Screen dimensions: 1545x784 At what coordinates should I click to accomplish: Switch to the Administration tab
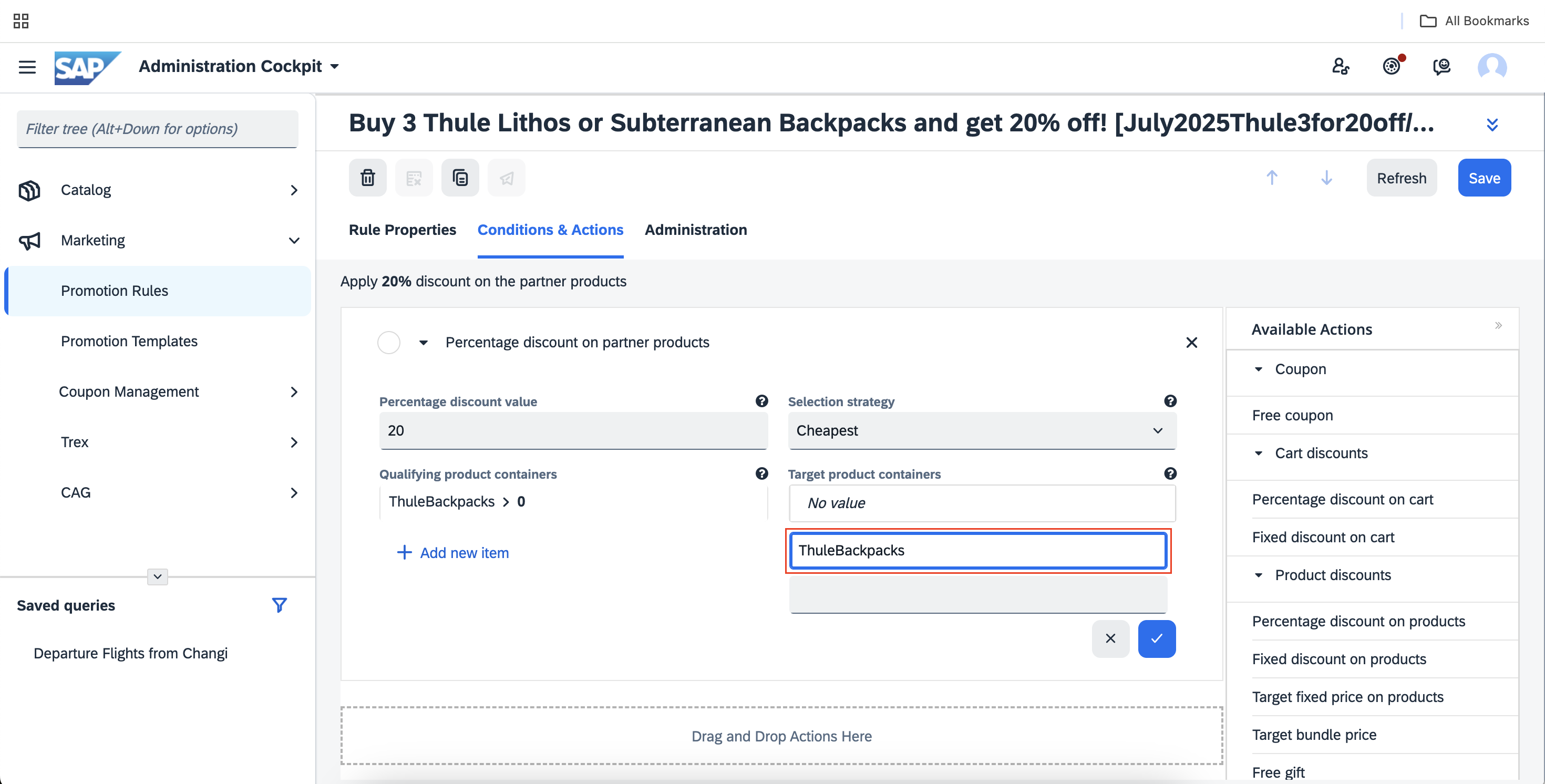point(696,230)
